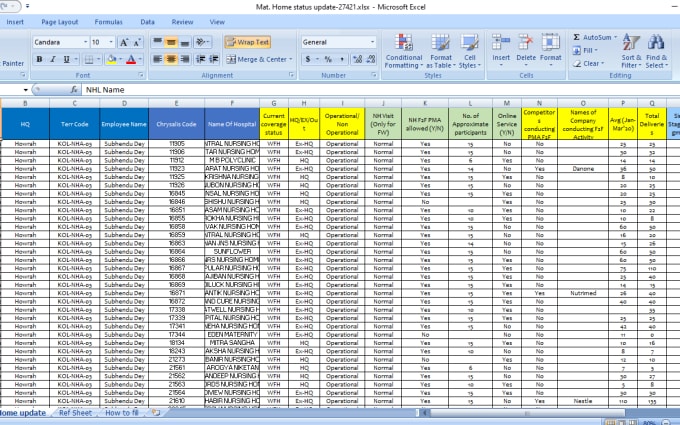Toggle Underline formatting
The height and width of the screenshot is (425, 680).
click(x=66, y=59)
